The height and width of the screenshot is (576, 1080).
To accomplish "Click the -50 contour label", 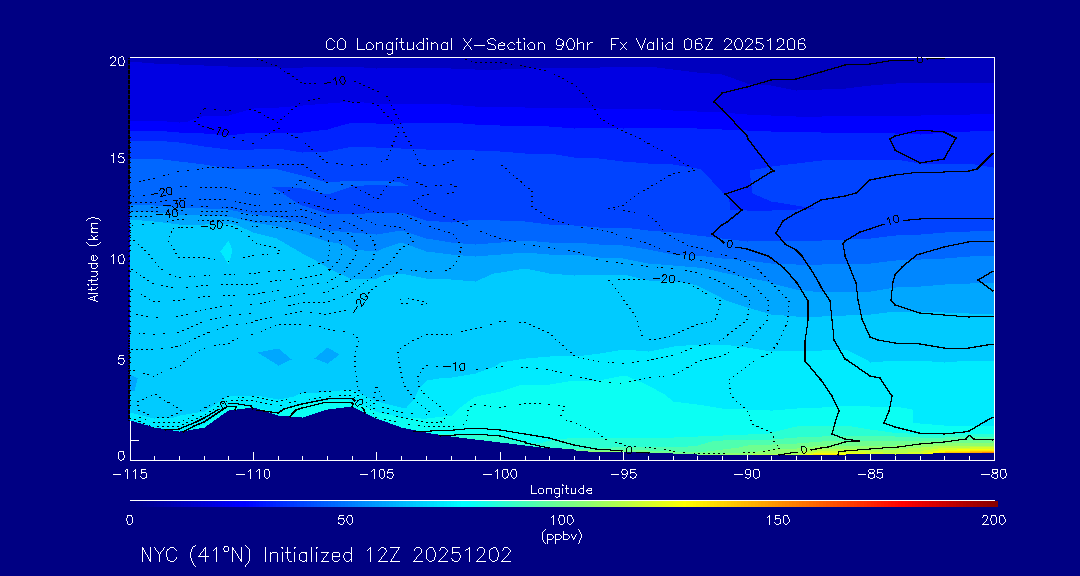I will (x=212, y=225).
